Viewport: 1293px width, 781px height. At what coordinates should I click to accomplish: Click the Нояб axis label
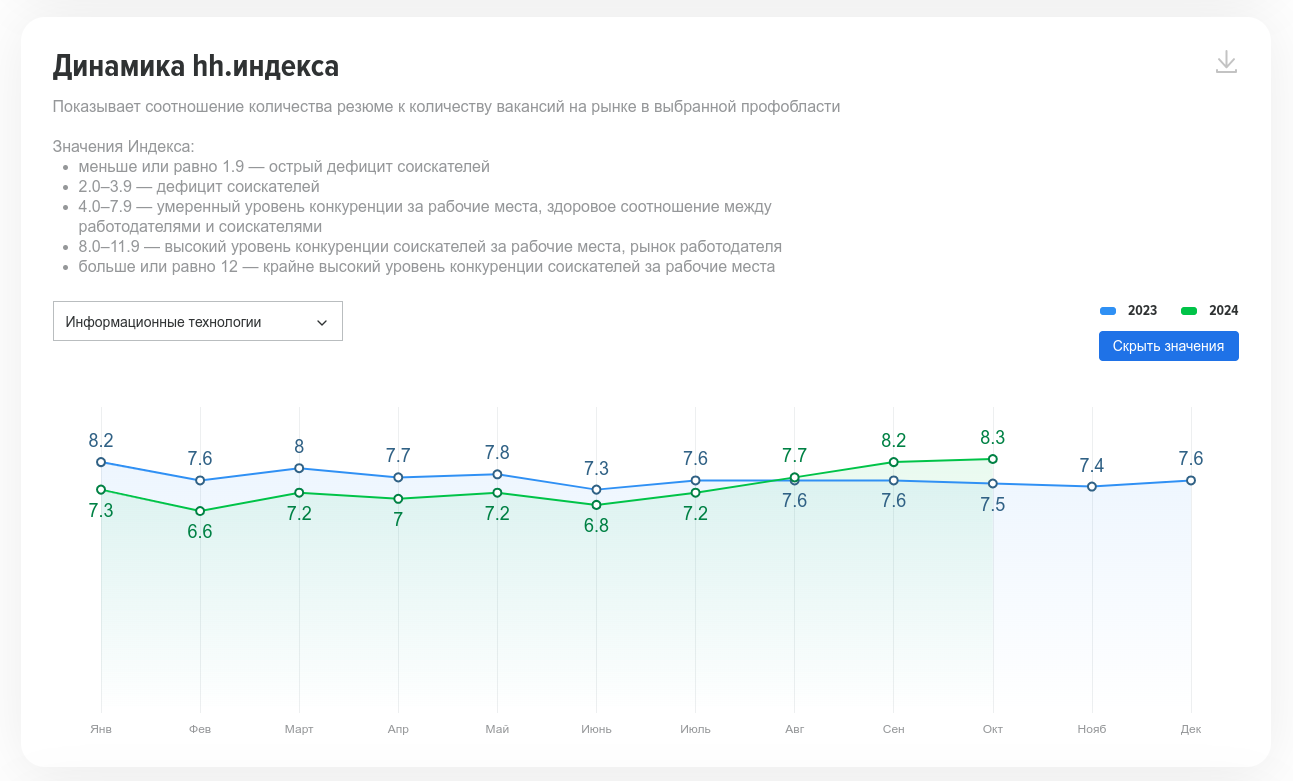(x=1092, y=729)
